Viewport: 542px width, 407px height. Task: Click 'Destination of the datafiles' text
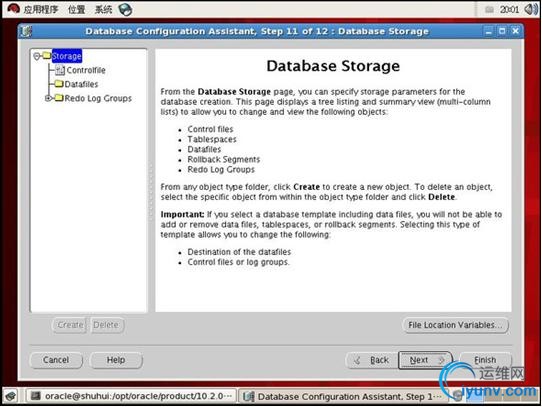[x=239, y=252]
